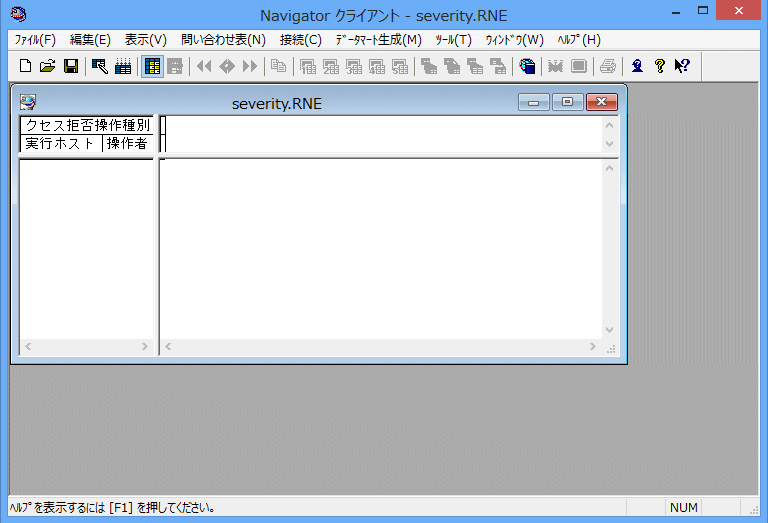Open the 問い合わせ表(N) menu
This screenshot has height=523, width=768.
[x=223, y=40]
